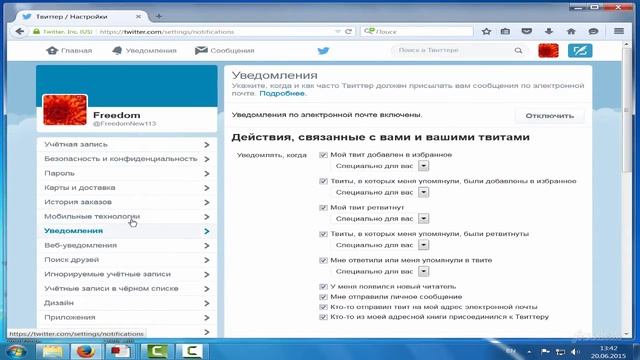Click the Freedom profile name

tap(117, 116)
